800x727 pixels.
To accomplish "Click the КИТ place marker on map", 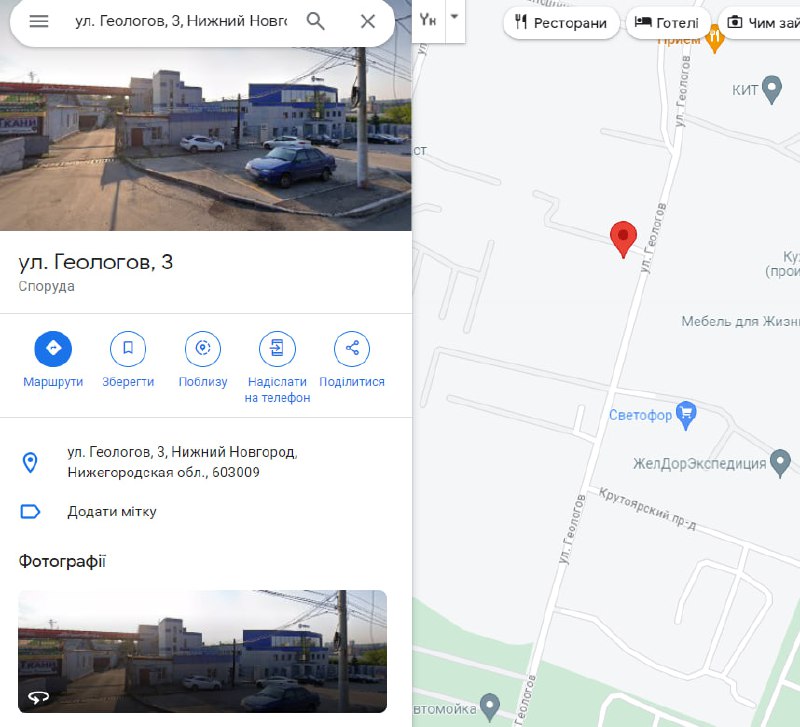I will (x=772, y=90).
